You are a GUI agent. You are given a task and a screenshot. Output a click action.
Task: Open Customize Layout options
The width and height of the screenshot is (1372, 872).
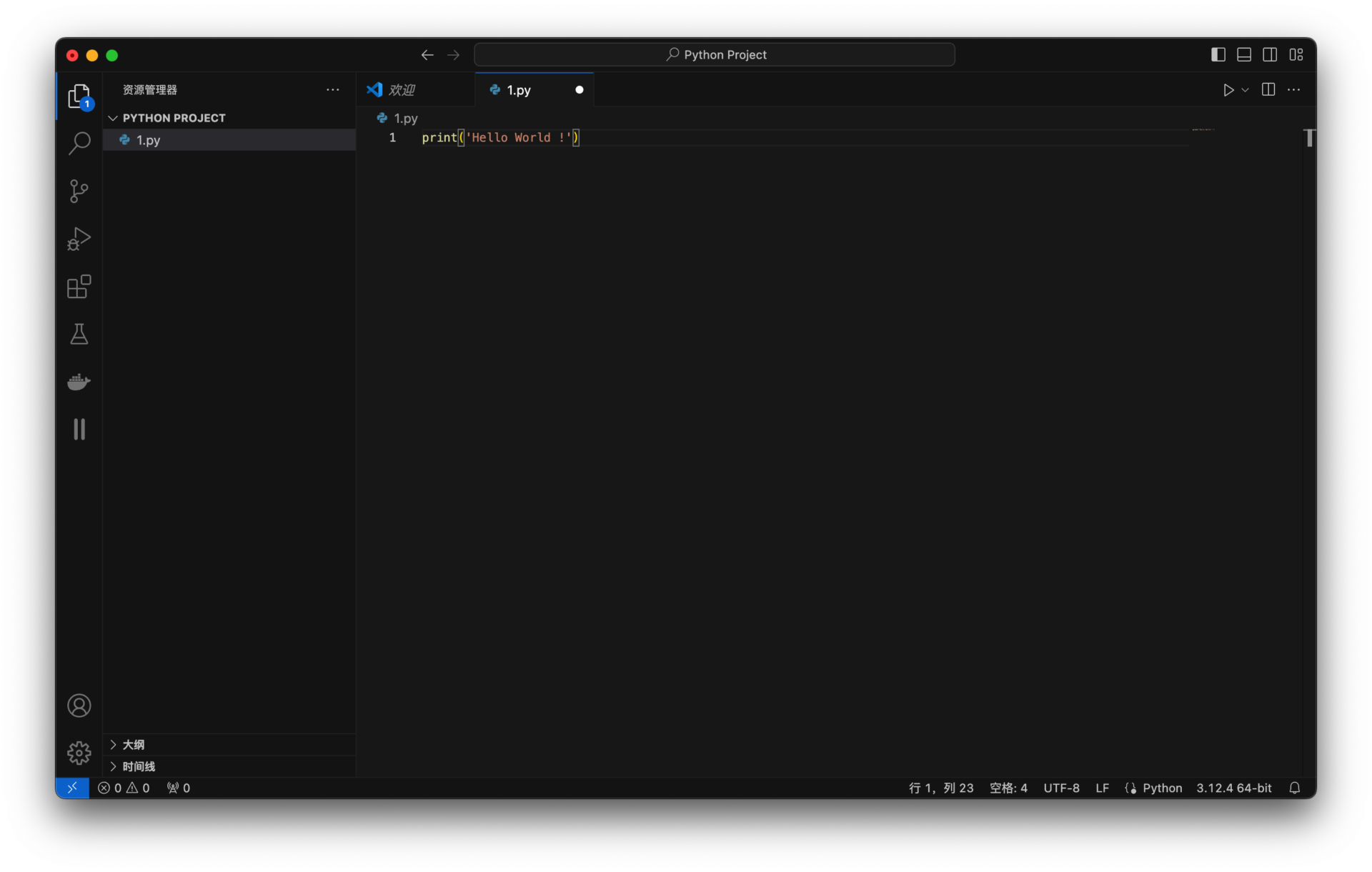pyautogui.click(x=1296, y=54)
